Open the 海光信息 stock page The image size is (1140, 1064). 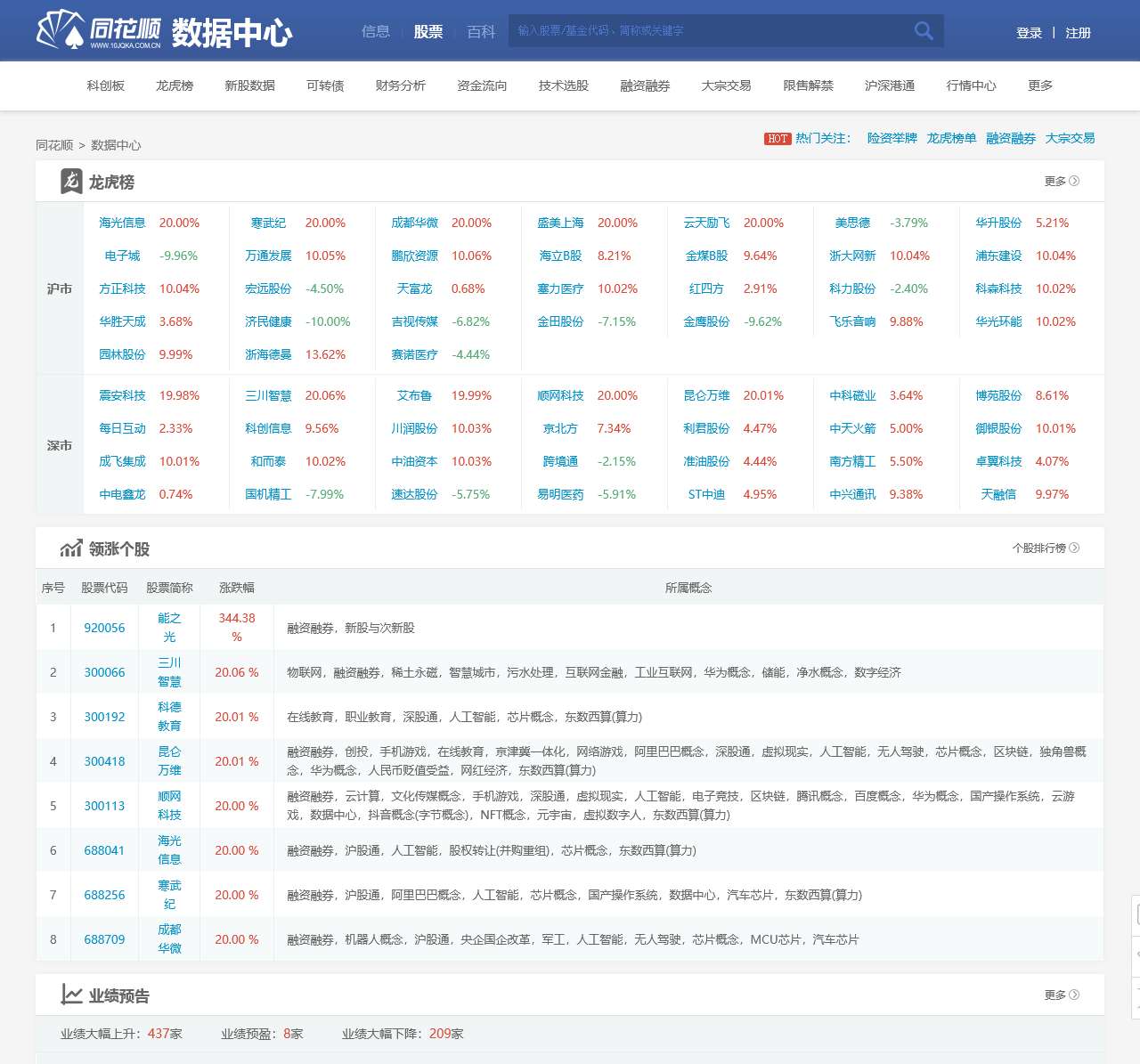click(x=122, y=223)
